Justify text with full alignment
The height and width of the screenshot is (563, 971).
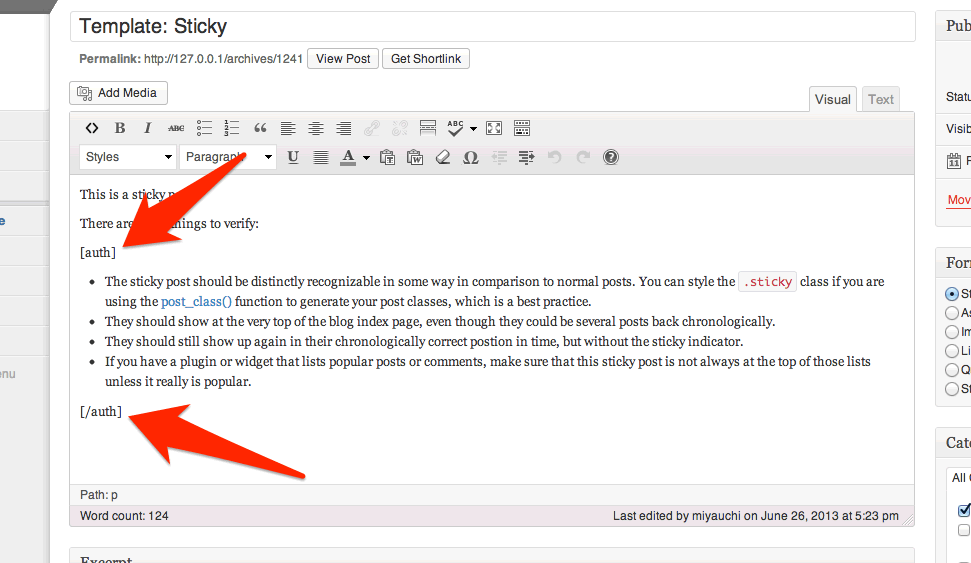(321, 157)
